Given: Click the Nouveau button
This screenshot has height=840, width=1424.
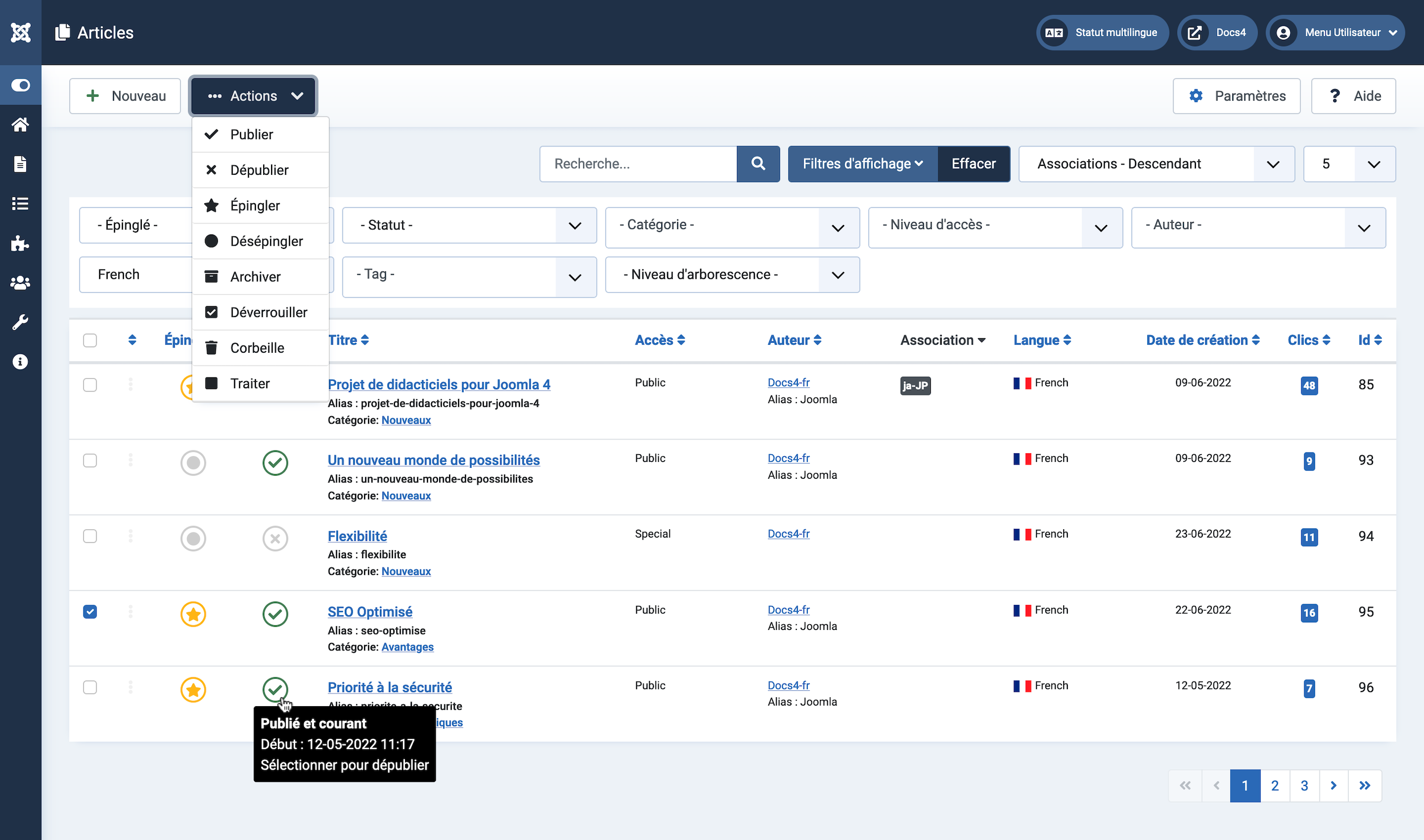Looking at the screenshot, I should [x=125, y=96].
